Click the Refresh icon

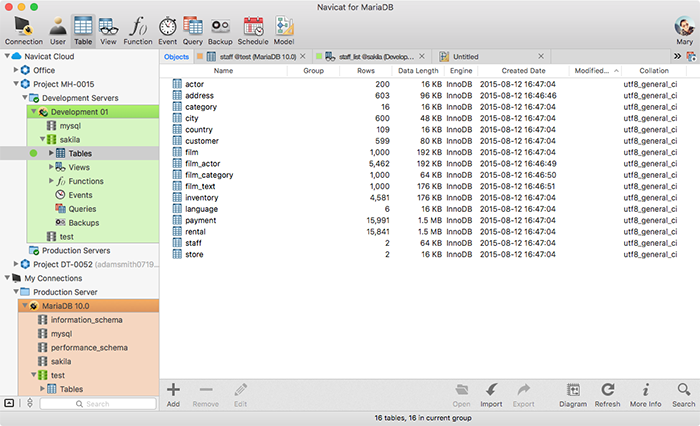point(607,395)
